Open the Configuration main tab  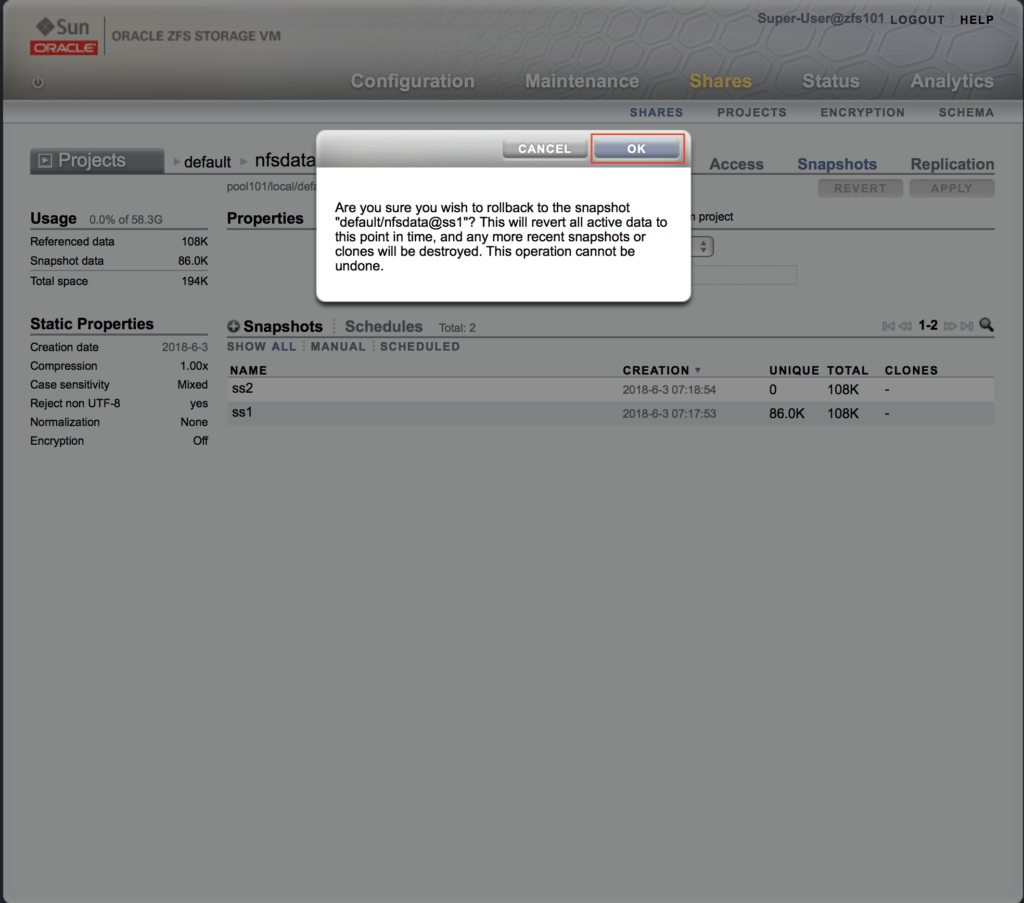pos(413,81)
